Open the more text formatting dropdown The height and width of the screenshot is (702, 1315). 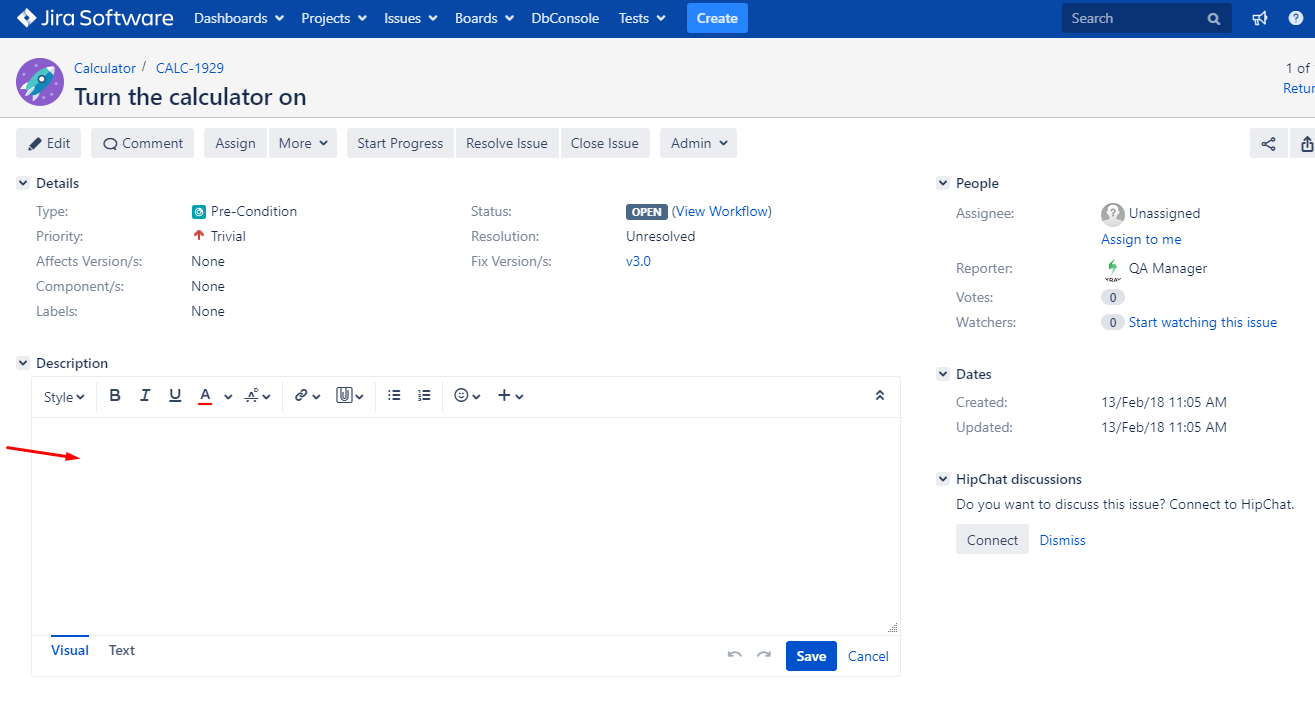[x=258, y=396]
